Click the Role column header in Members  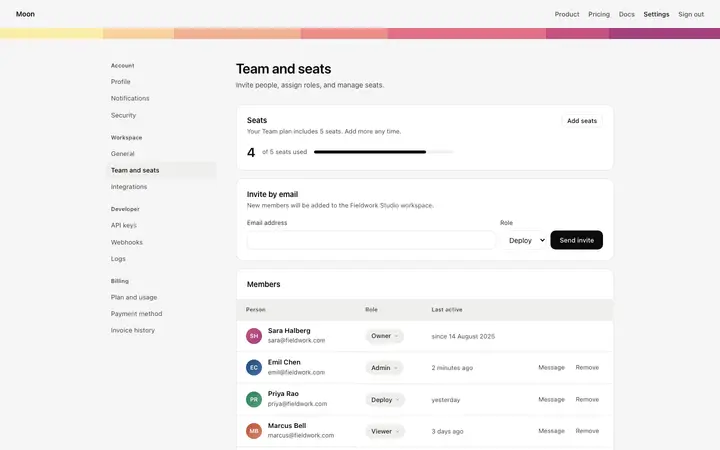coord(371,310)
